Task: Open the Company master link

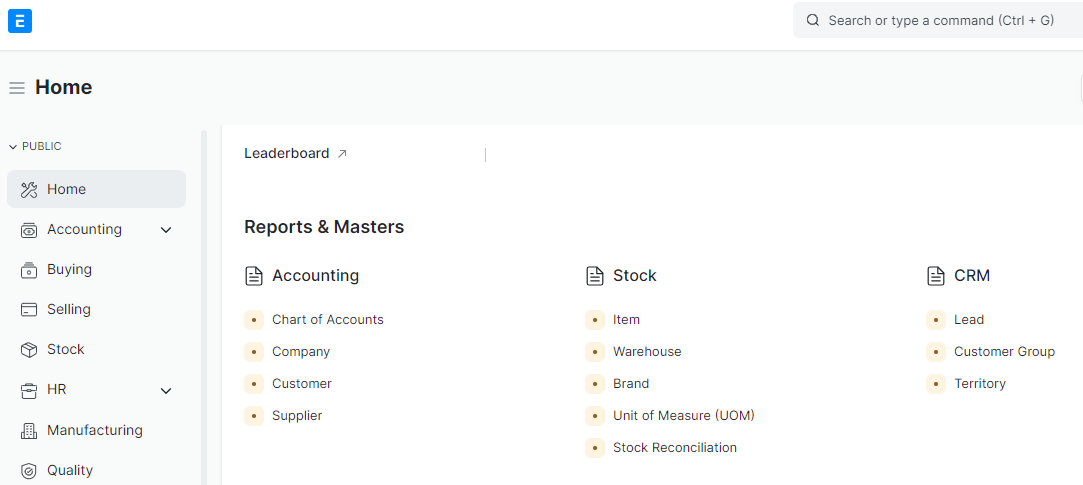Action: click(300, 352)
